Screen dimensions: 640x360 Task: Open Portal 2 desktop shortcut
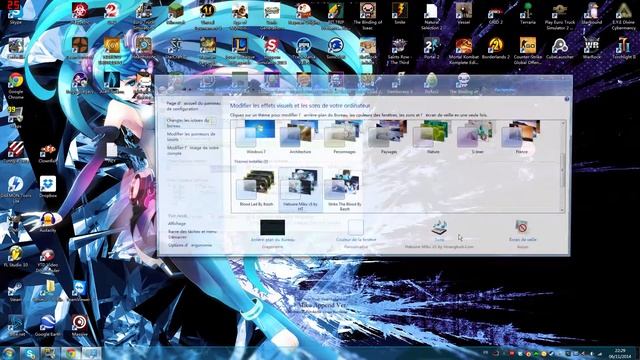431,48
